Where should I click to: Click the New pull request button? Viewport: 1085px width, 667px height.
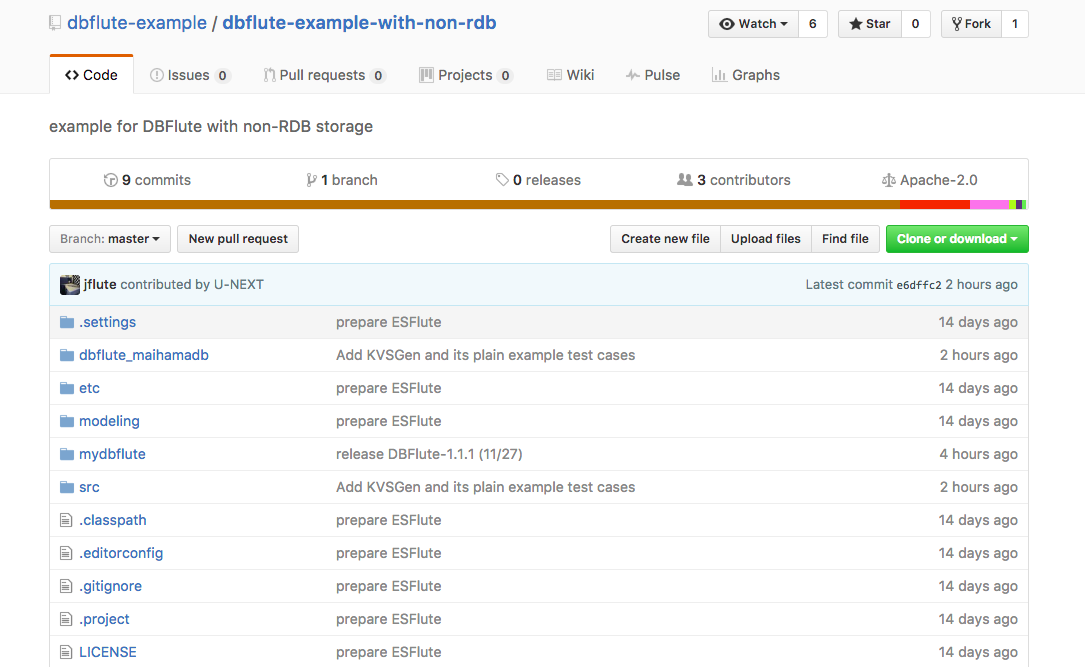click(x=238, y=239)
